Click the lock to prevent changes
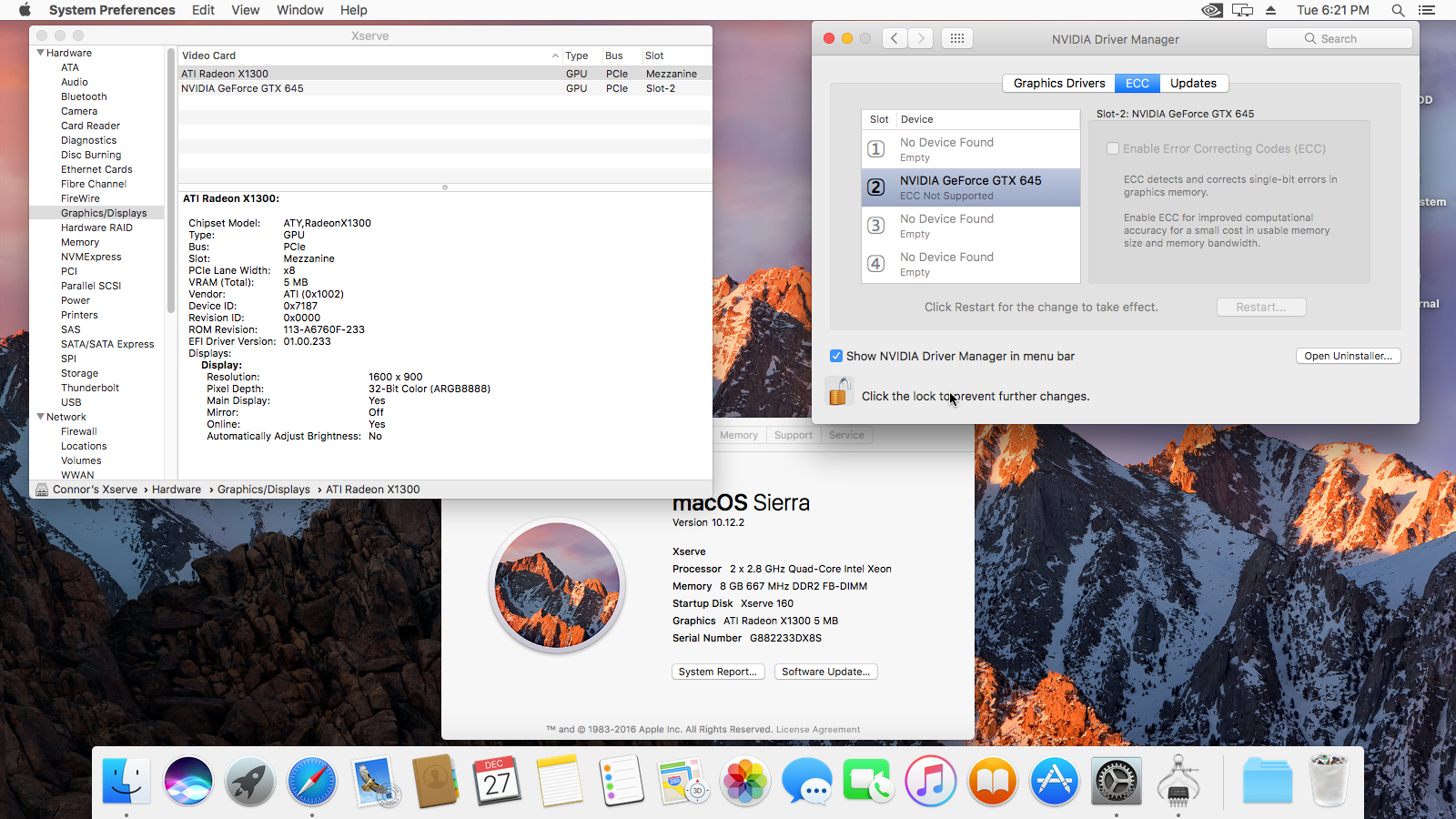The height and width of the screenshot is (819, 1456). tap(838, 392)
